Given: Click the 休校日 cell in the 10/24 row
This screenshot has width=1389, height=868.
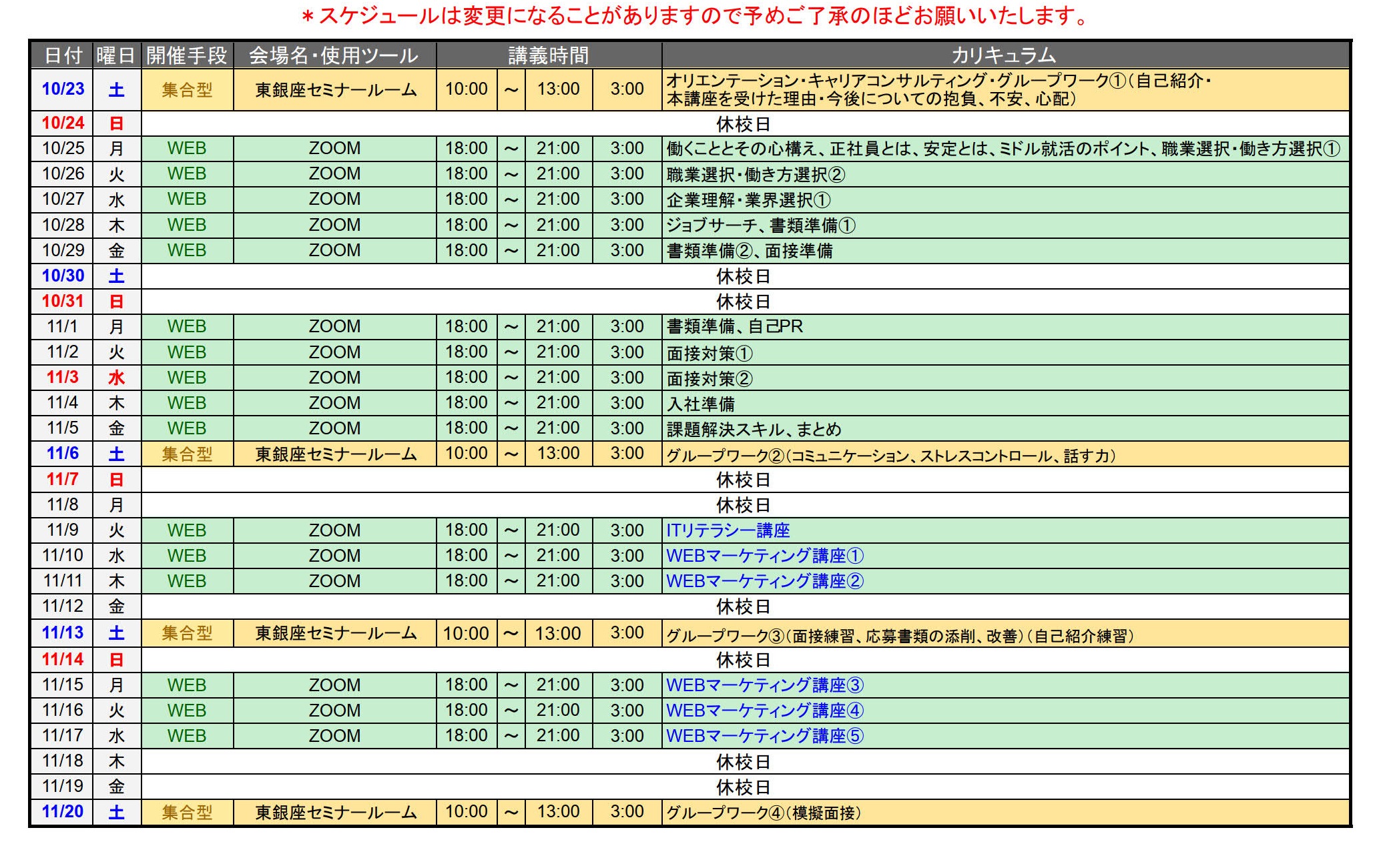Looking at the screenshot, I should [x=746, y=124].
